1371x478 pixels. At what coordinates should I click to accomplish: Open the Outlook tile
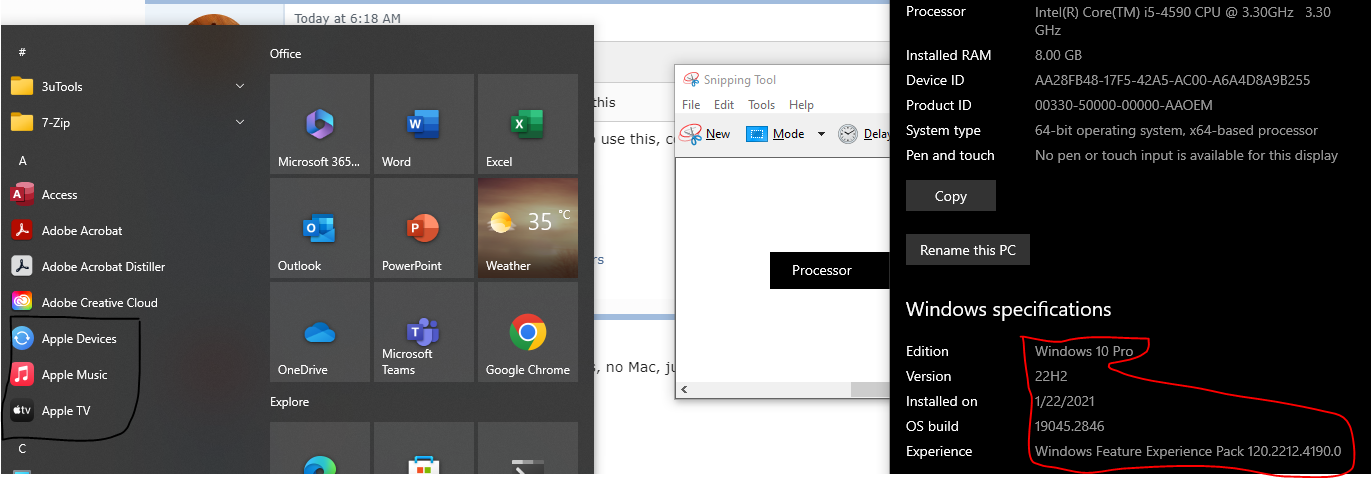click(320, 228)
